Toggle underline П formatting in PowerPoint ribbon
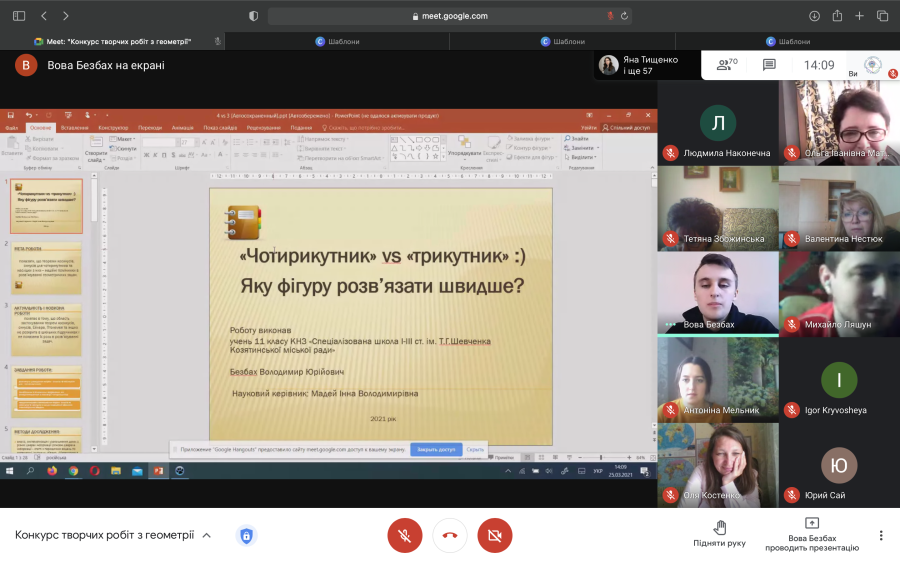Screen dimensions: 900x563 coord(165,155)
